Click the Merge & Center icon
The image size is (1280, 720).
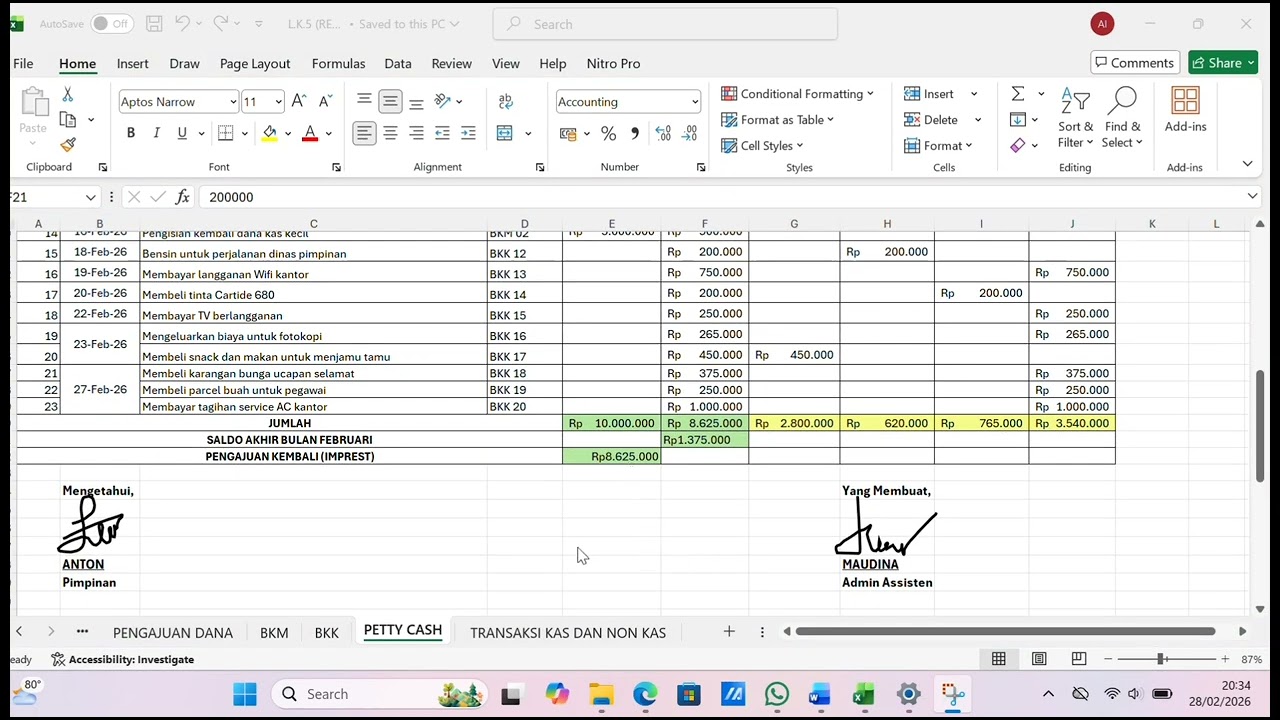pos(505,133)
